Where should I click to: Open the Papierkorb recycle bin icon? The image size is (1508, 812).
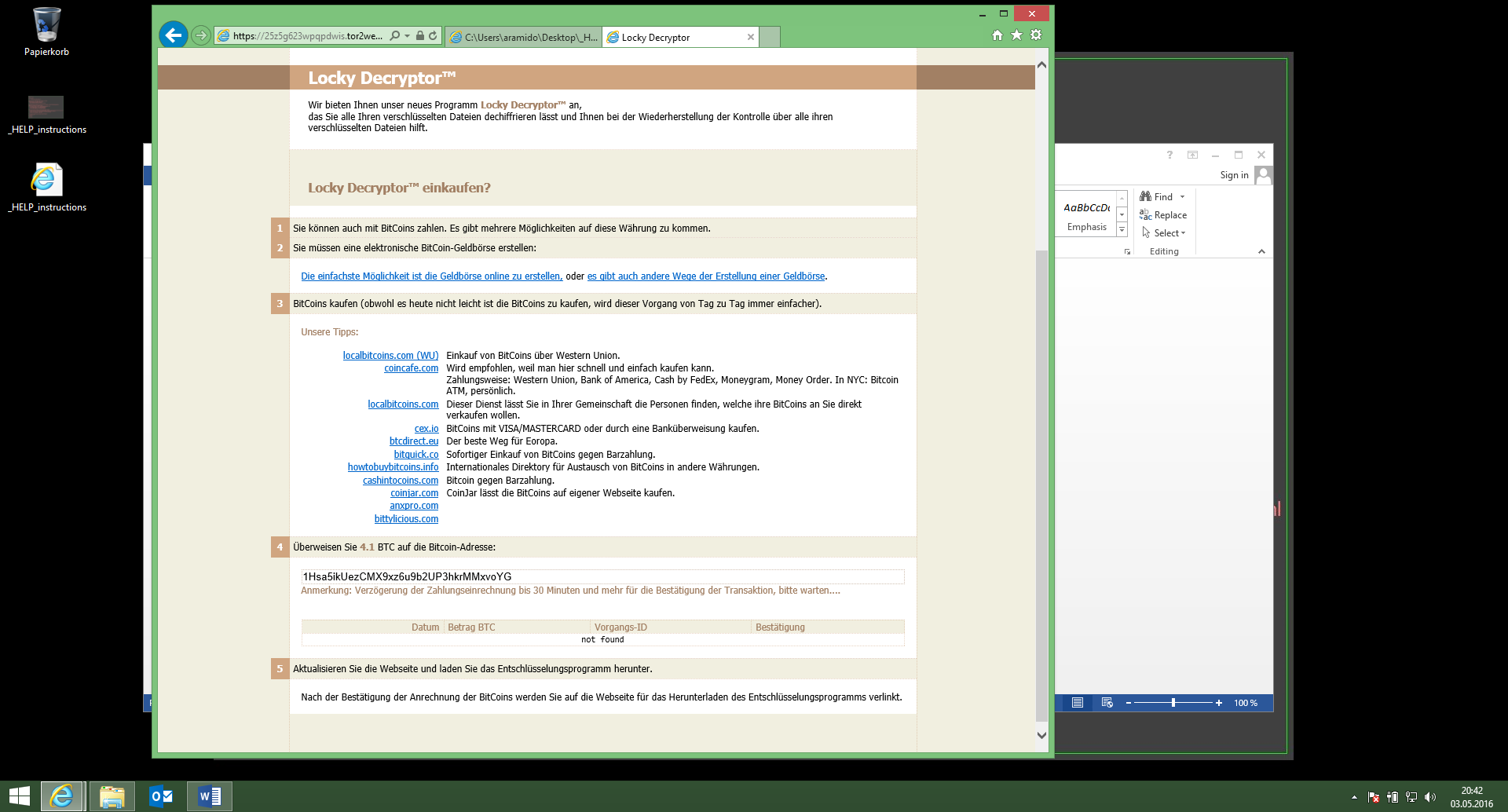(x=46, y=32)
